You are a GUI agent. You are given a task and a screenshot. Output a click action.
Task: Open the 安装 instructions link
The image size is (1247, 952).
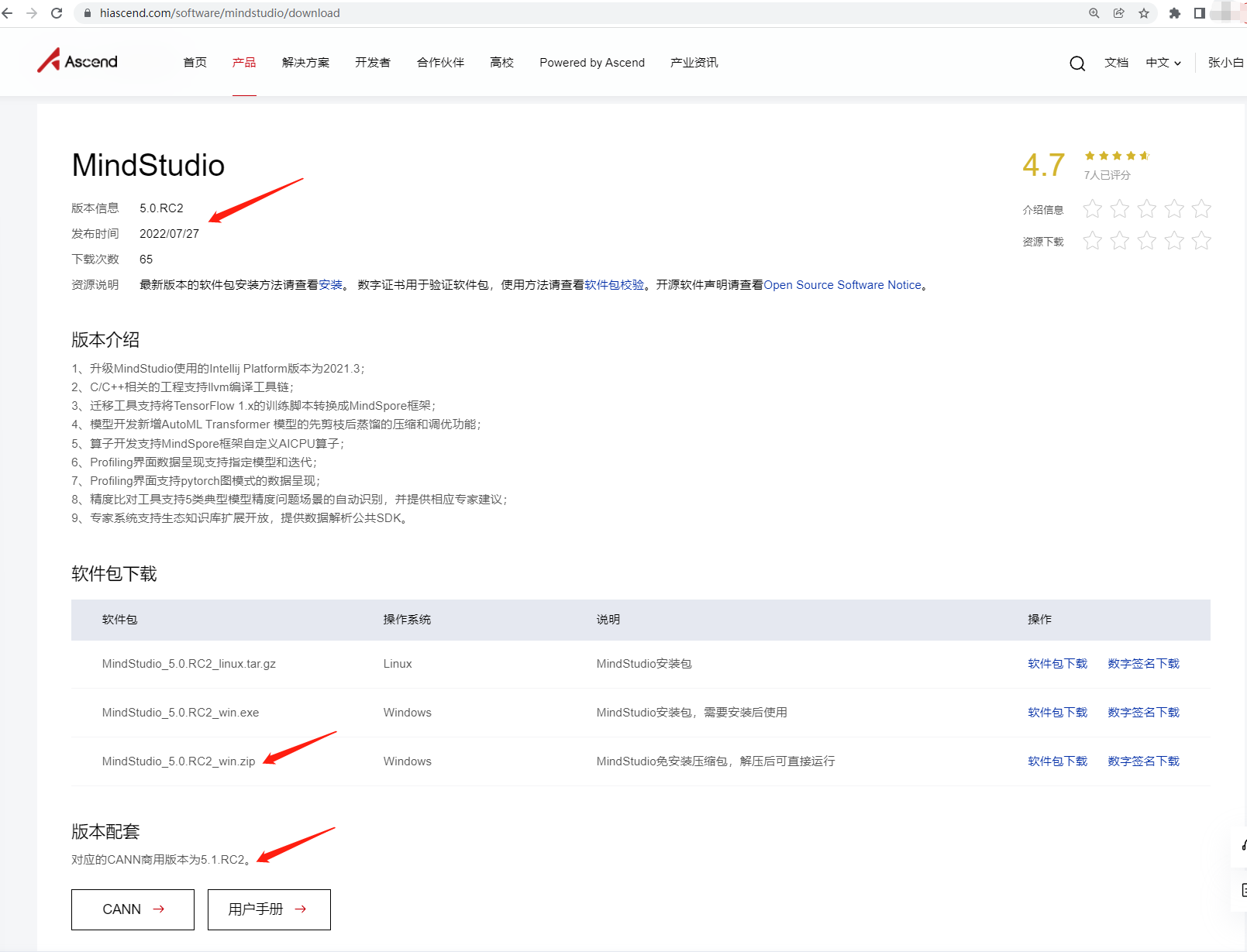click(331, 285)
